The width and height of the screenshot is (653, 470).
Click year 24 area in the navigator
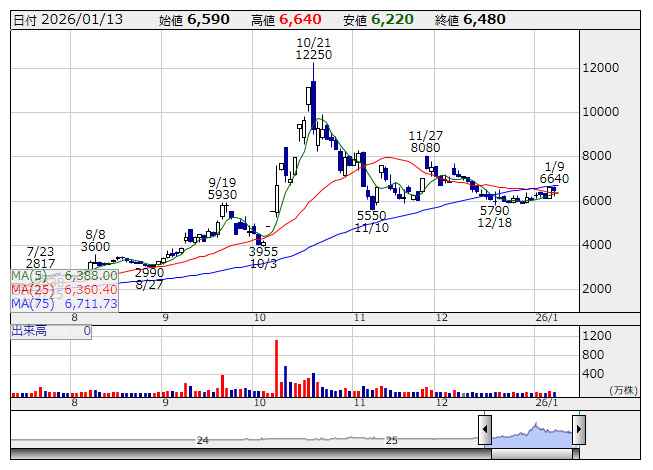(x=202, y=439)
